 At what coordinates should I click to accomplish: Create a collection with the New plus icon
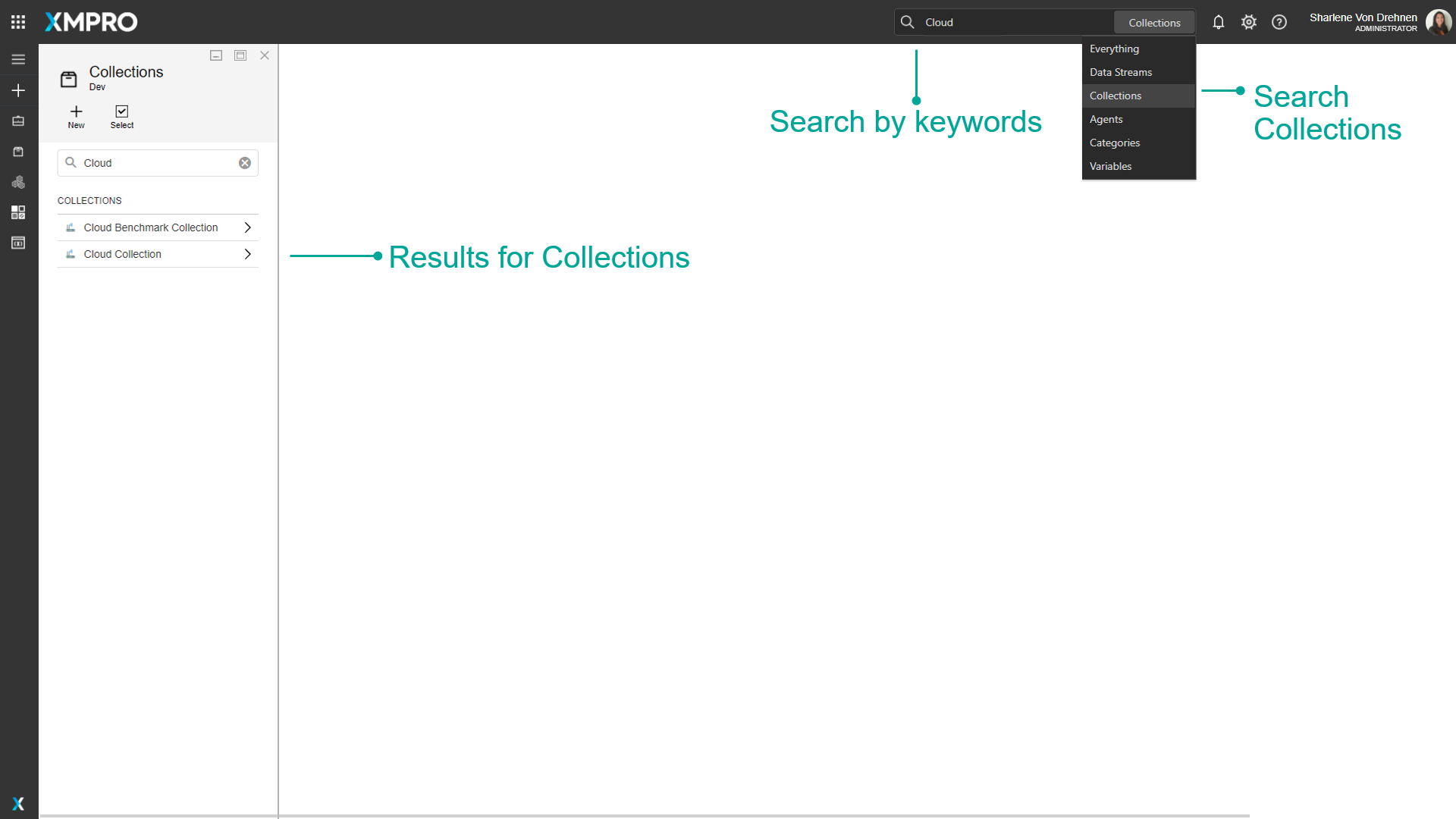[76, 116]
